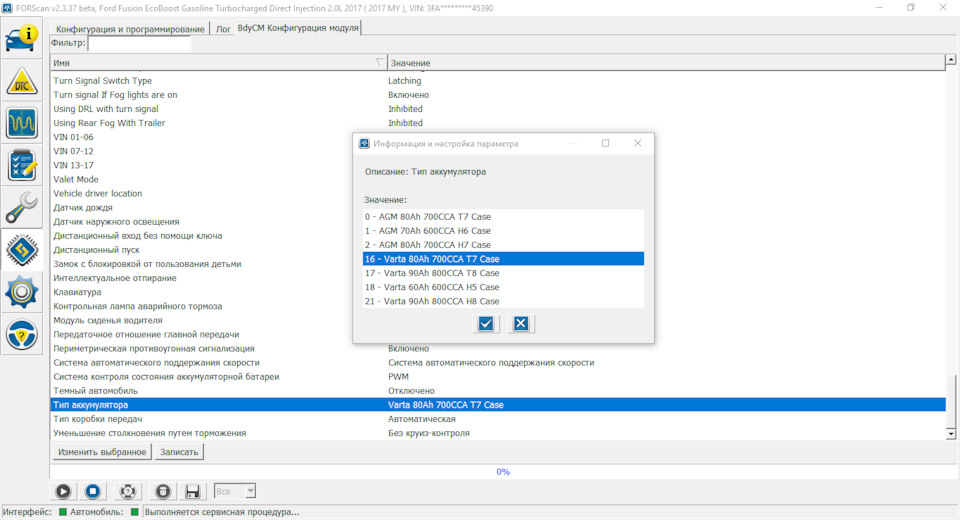Click the floppy disk save icon

pyautogui.click(x=192, y=491)
